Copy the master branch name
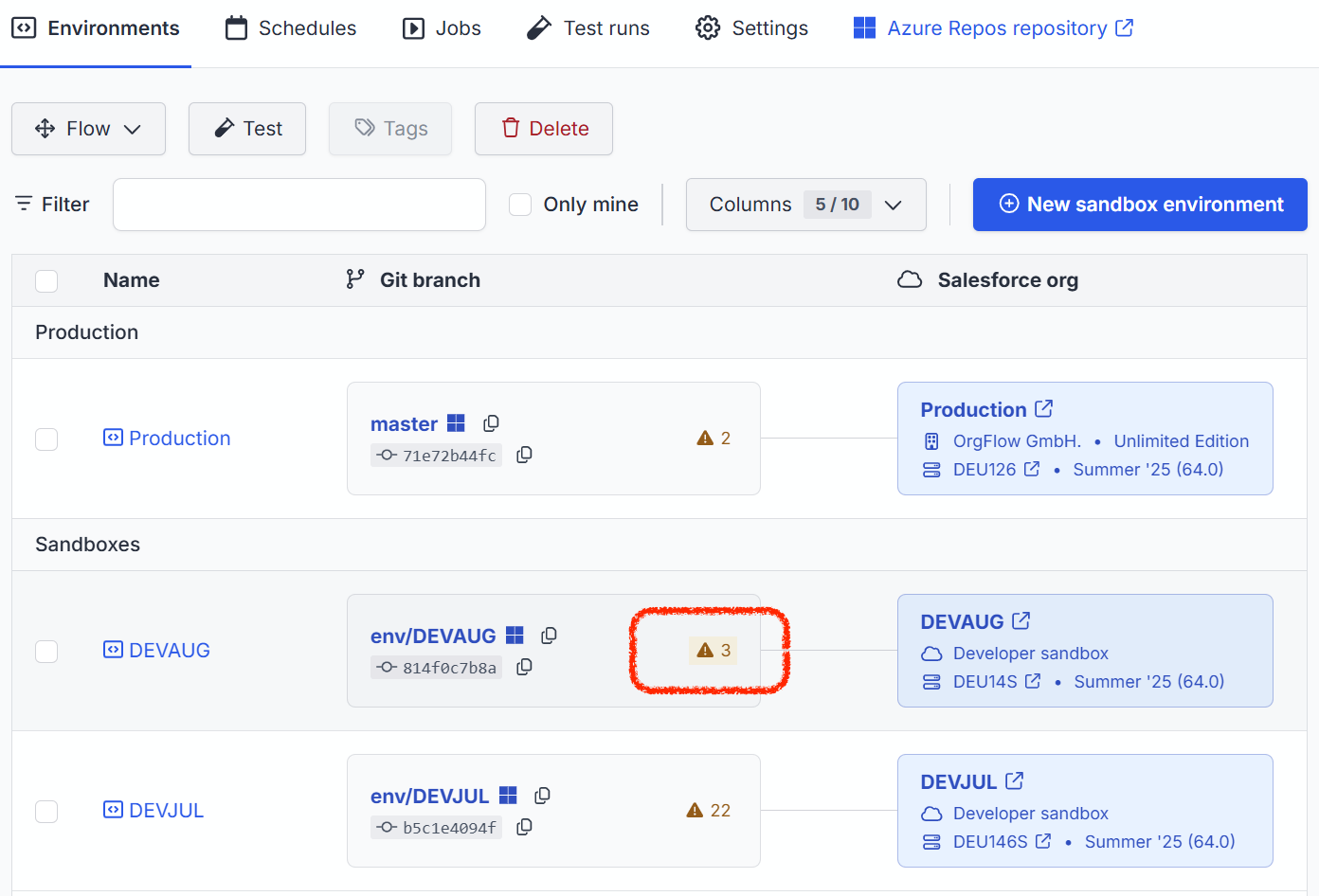The width and height of the screenshot is (1319, 896). click(x=491, y=423)
